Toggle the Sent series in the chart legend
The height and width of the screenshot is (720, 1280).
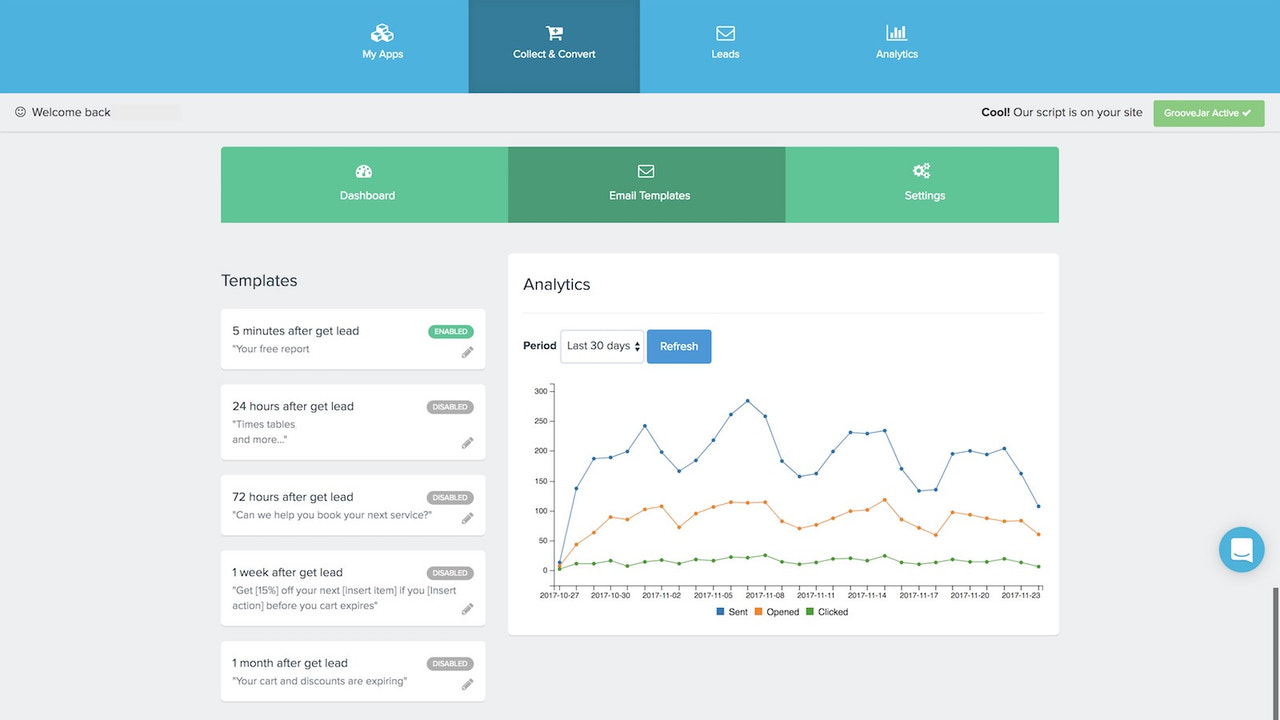pos(731,611)
